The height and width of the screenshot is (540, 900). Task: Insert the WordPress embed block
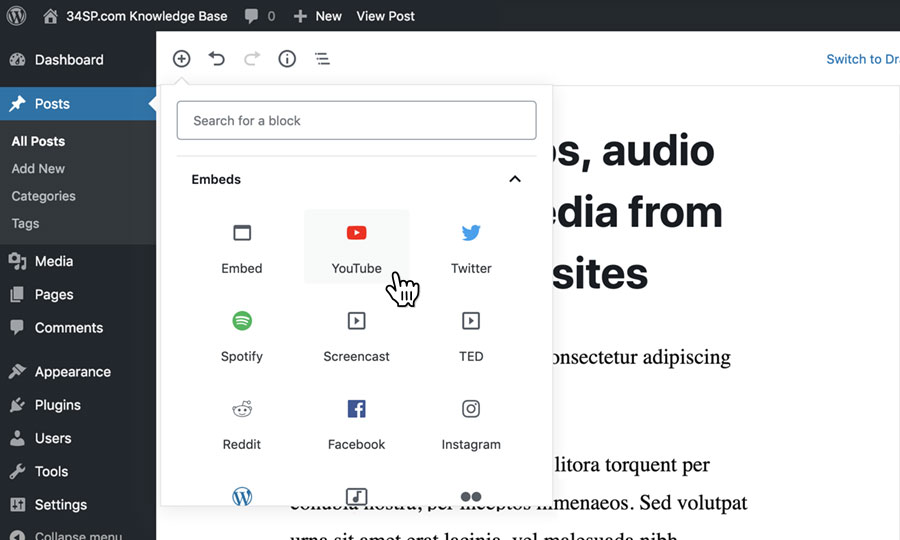click(x=242, y=496)
